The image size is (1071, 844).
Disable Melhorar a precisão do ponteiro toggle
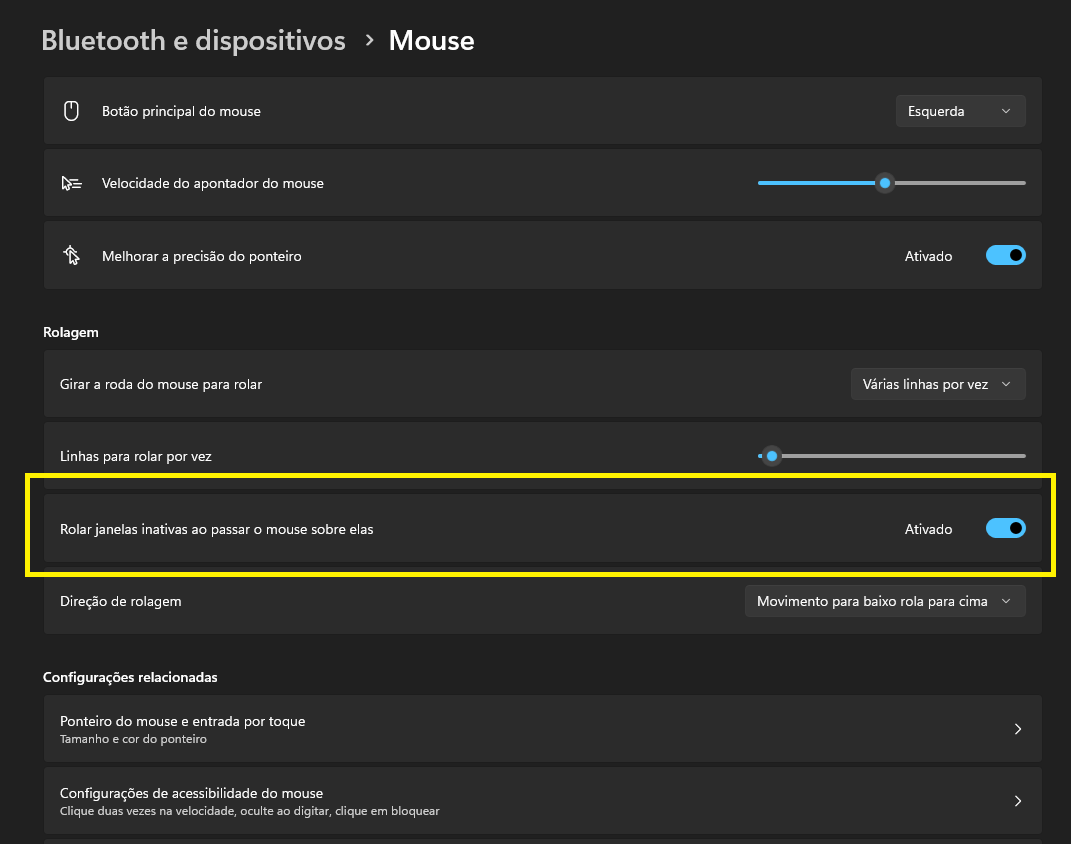[x=1005, y=255]
